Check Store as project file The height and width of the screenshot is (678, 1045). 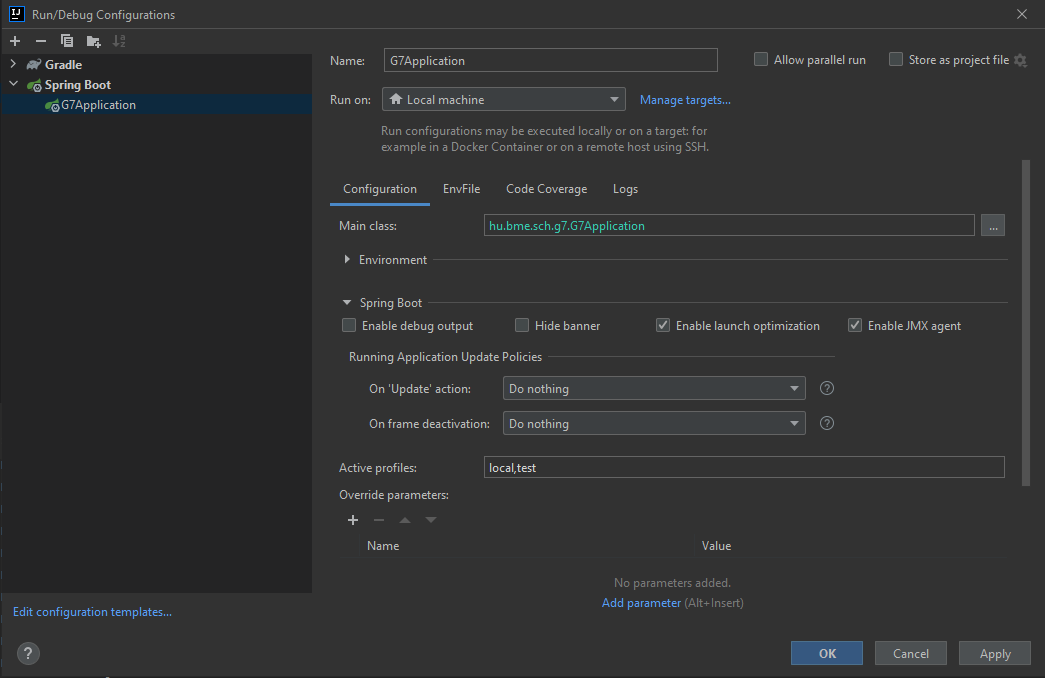(896, 59)
